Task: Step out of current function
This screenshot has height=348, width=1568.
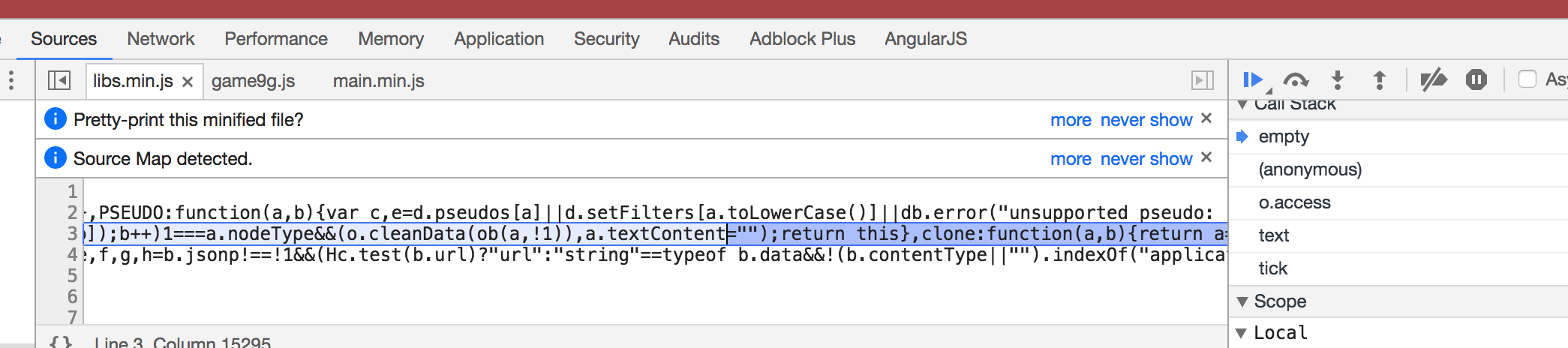Action: click(1379, 79)
